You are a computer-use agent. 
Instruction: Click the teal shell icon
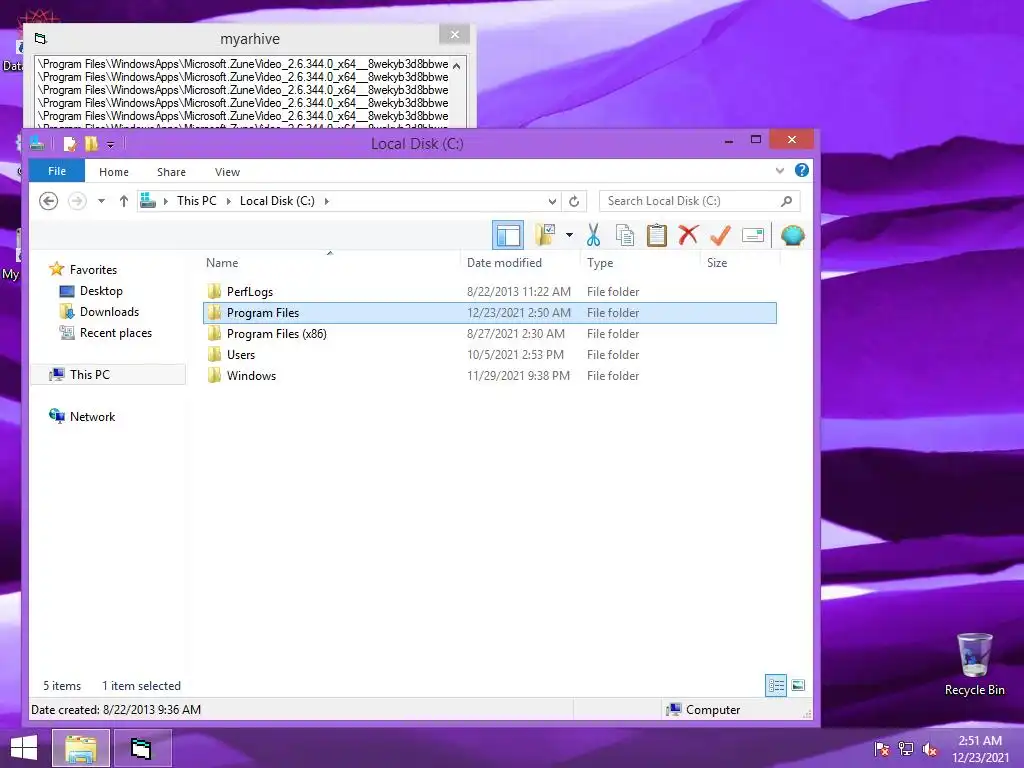pyautogui.click(x=792, y=235)
